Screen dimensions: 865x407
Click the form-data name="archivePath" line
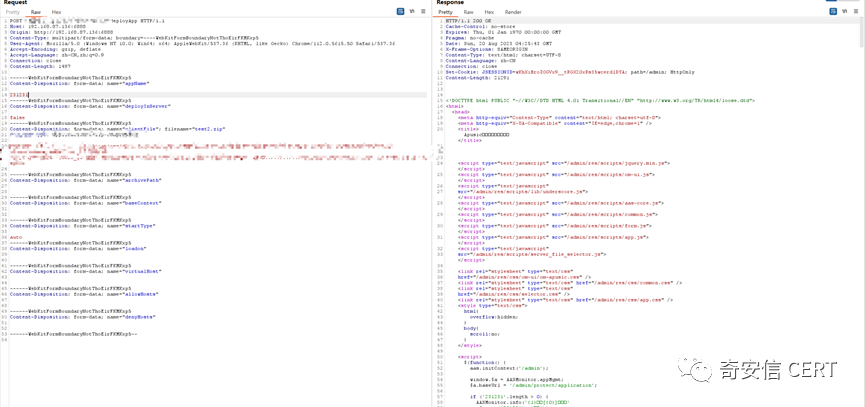coord(86,180)
